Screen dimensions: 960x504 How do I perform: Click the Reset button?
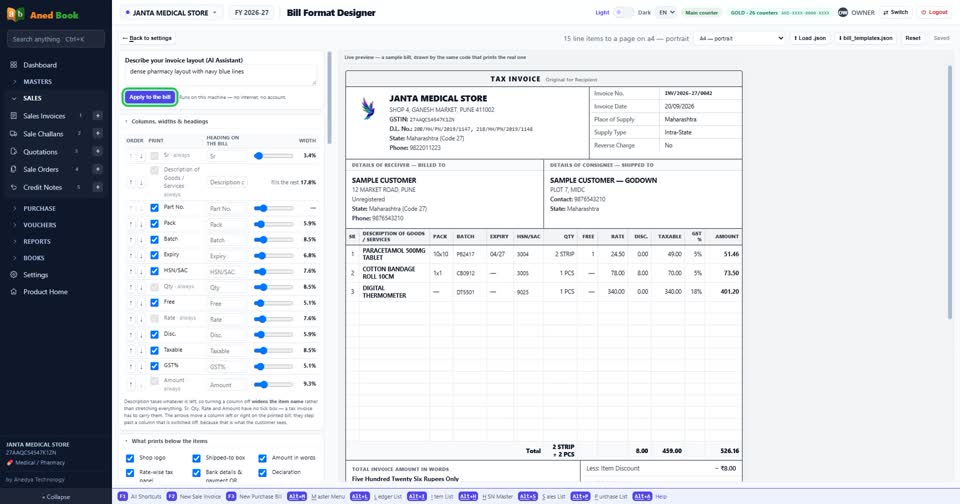click(x=913, y=38)
